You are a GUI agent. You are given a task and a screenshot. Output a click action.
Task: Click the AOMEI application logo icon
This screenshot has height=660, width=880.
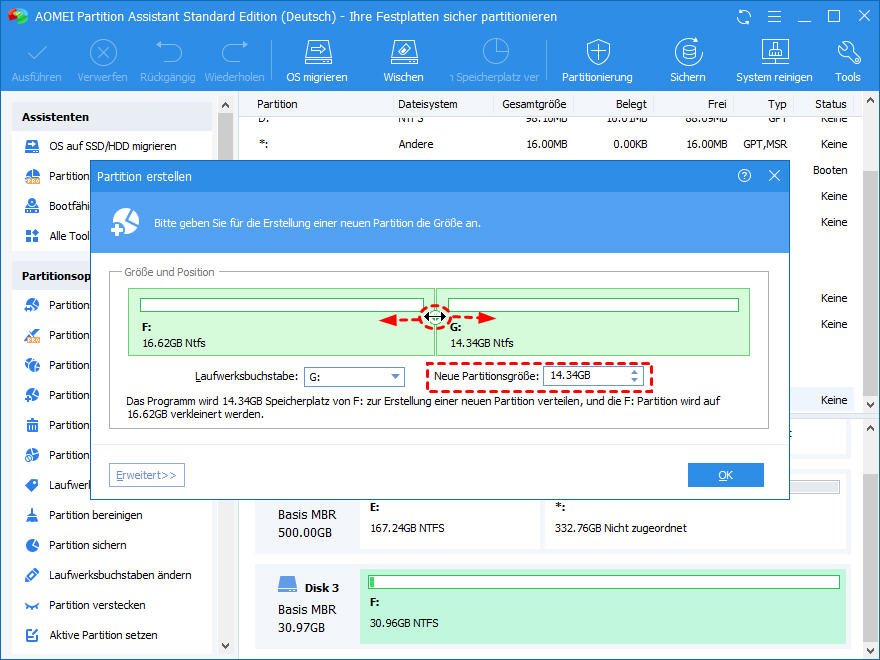(x=18, y=16)
